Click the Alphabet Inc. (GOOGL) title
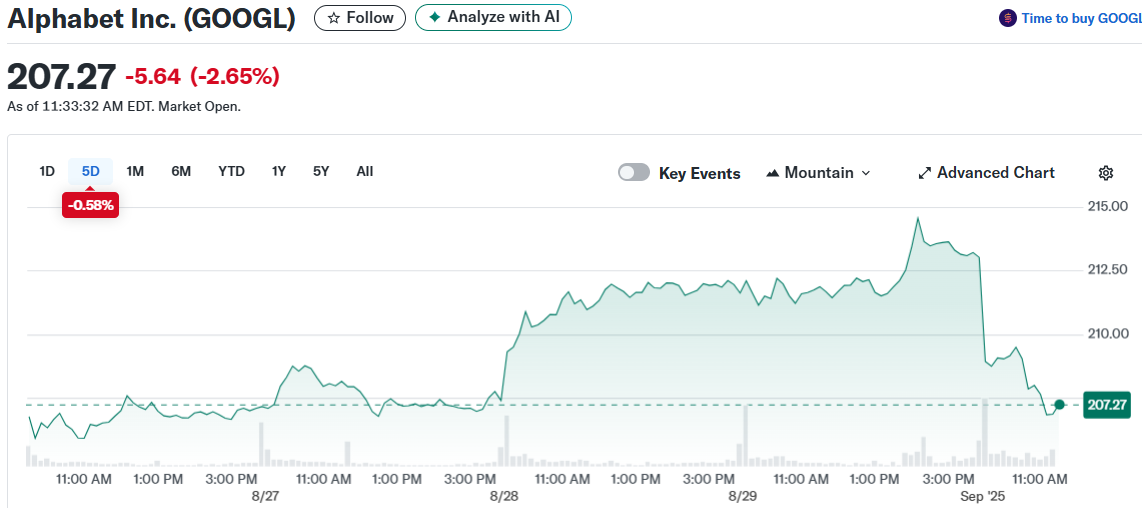1142x508 pixels. [151, 18]
